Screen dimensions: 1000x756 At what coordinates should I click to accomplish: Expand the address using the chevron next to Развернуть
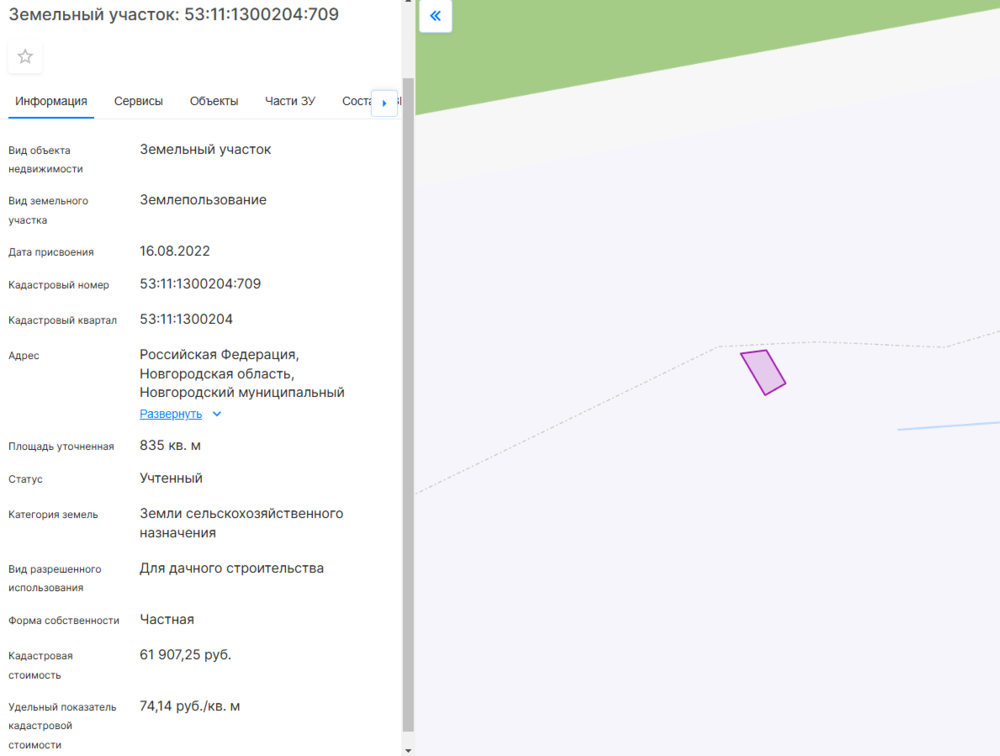click(x=217, y=414)
